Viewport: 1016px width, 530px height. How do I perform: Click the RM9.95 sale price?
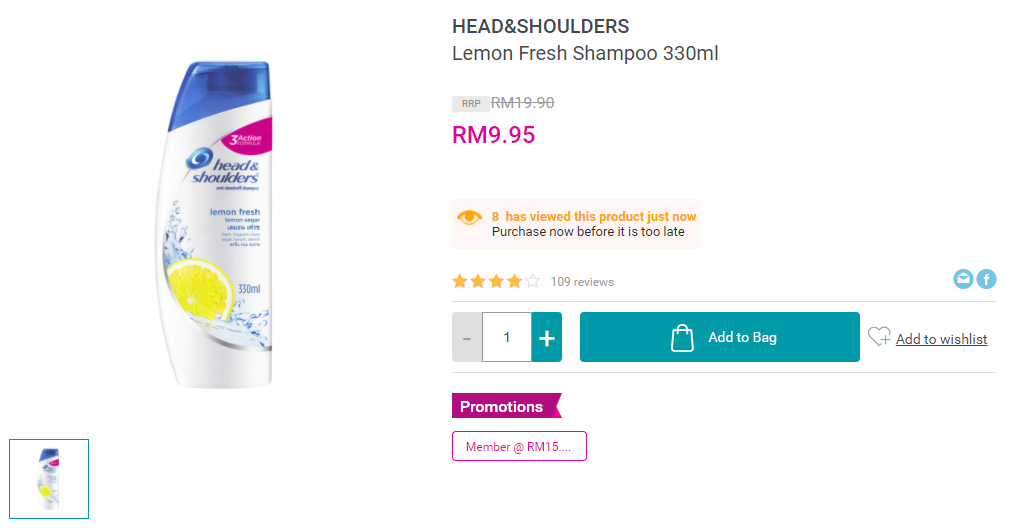pos(494,135)
